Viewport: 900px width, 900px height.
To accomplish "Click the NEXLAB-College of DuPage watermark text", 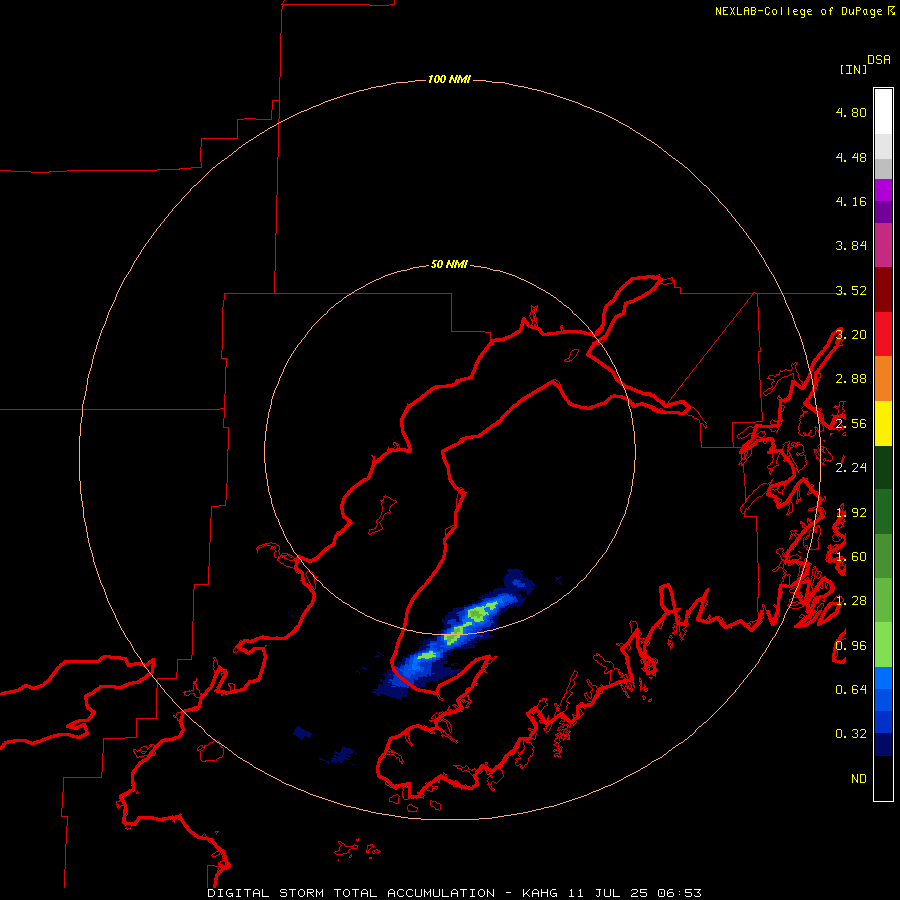I will coord(798,11).
